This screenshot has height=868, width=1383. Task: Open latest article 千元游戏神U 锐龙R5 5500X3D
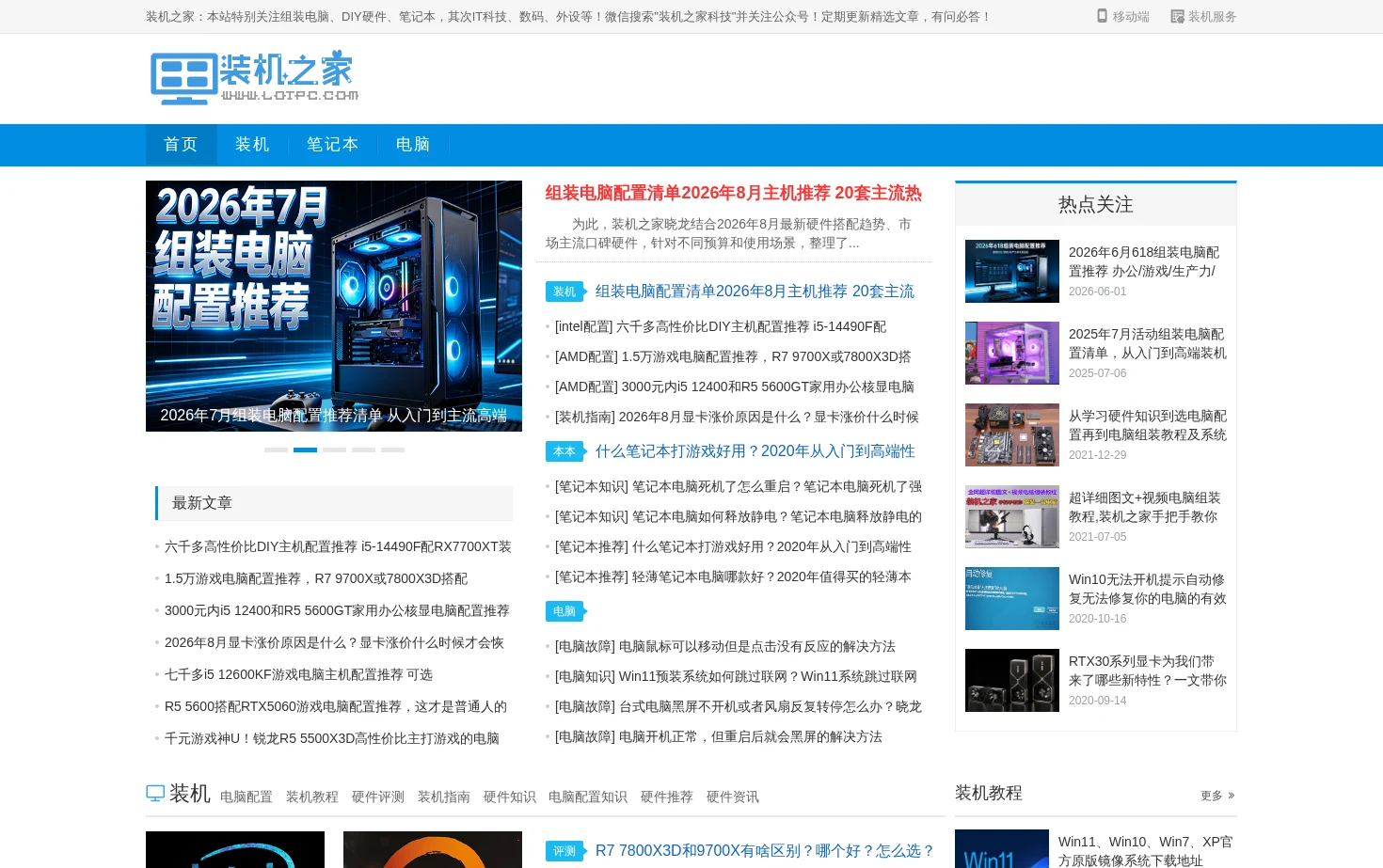pos(332,738)
